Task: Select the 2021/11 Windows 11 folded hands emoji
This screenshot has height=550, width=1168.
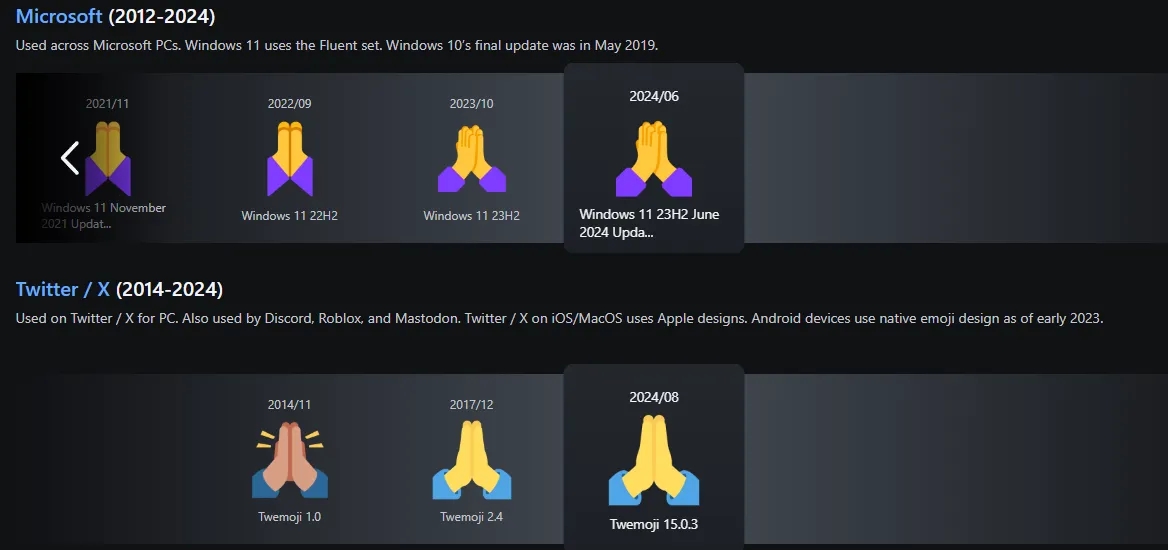Action: pyautogui.click(x=107, y=159)
